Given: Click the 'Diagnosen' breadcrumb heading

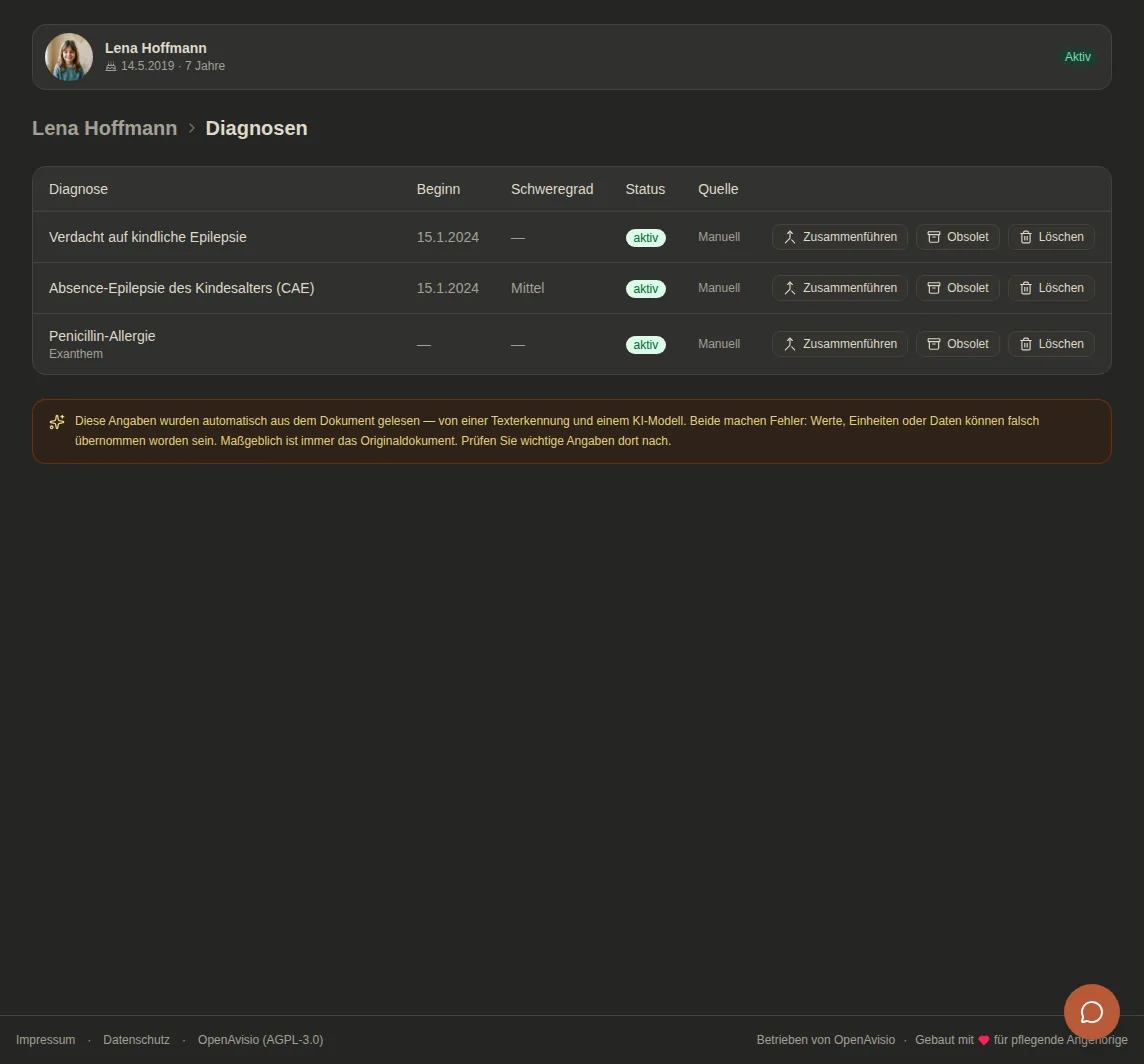Looking at the screenshot, I should (x=256, y=128).
